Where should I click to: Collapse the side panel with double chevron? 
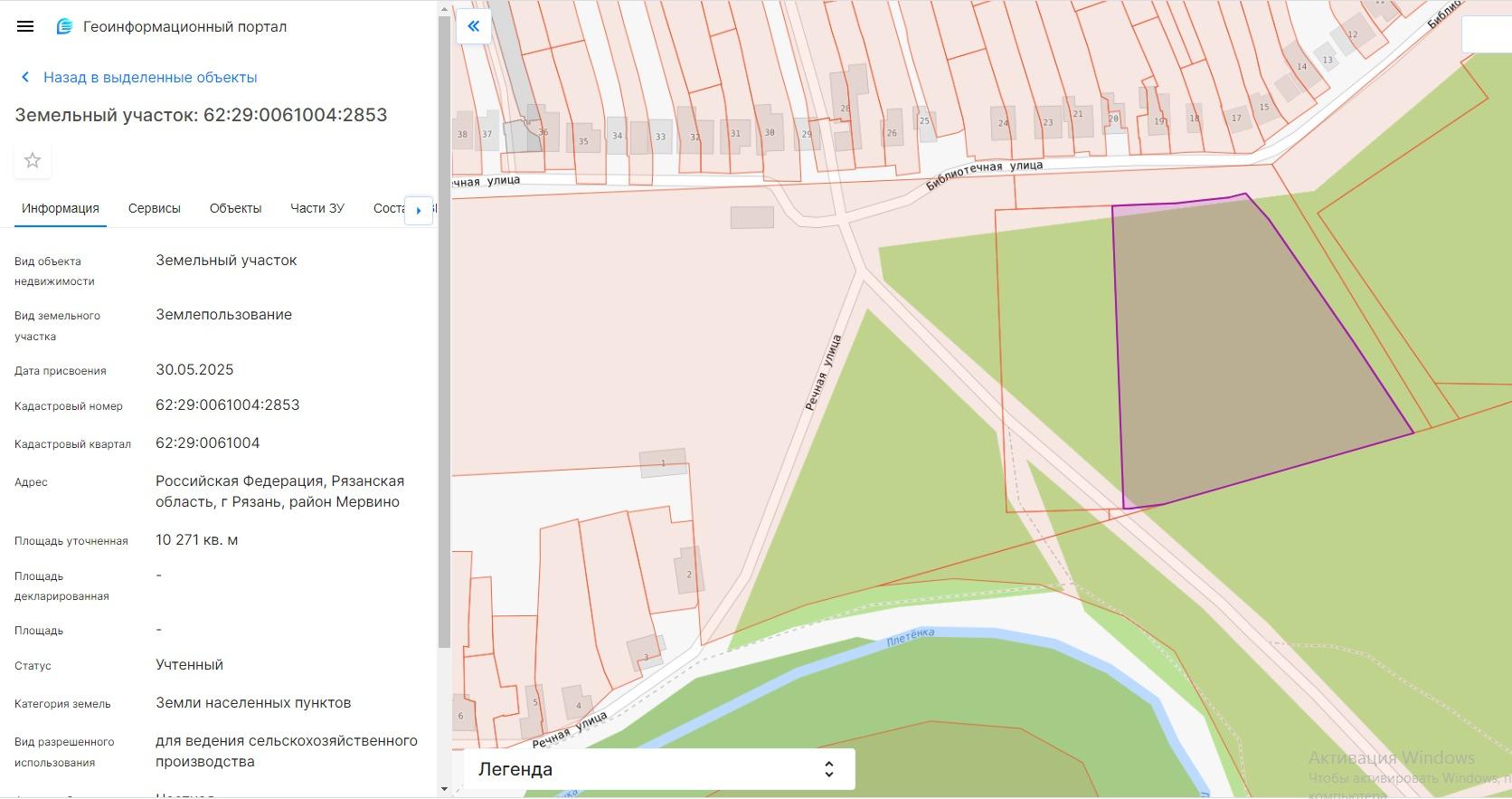pos(473,26)
